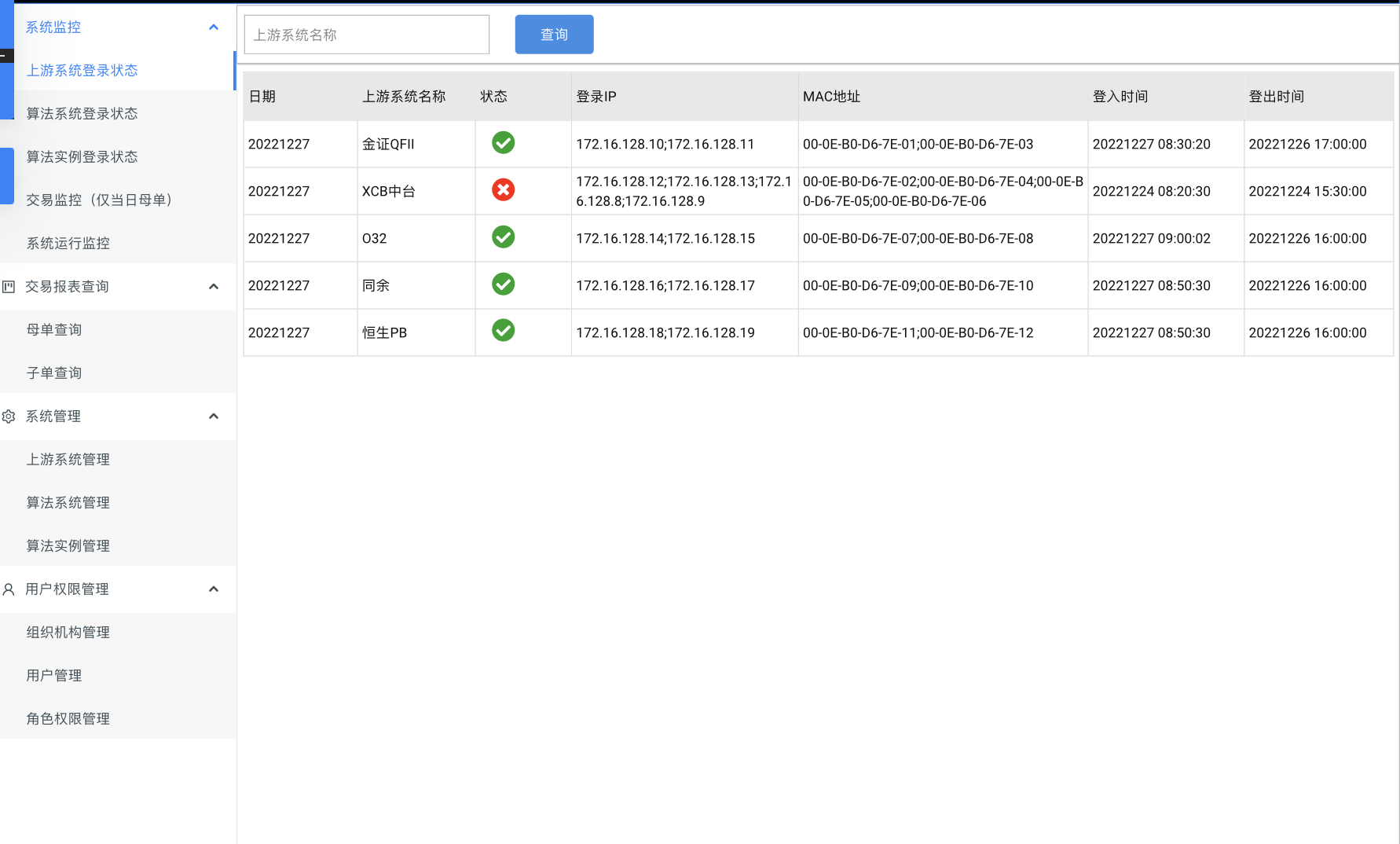Click login time 20221227 08:30:20
The image size is (1400, 844).
1152,145
